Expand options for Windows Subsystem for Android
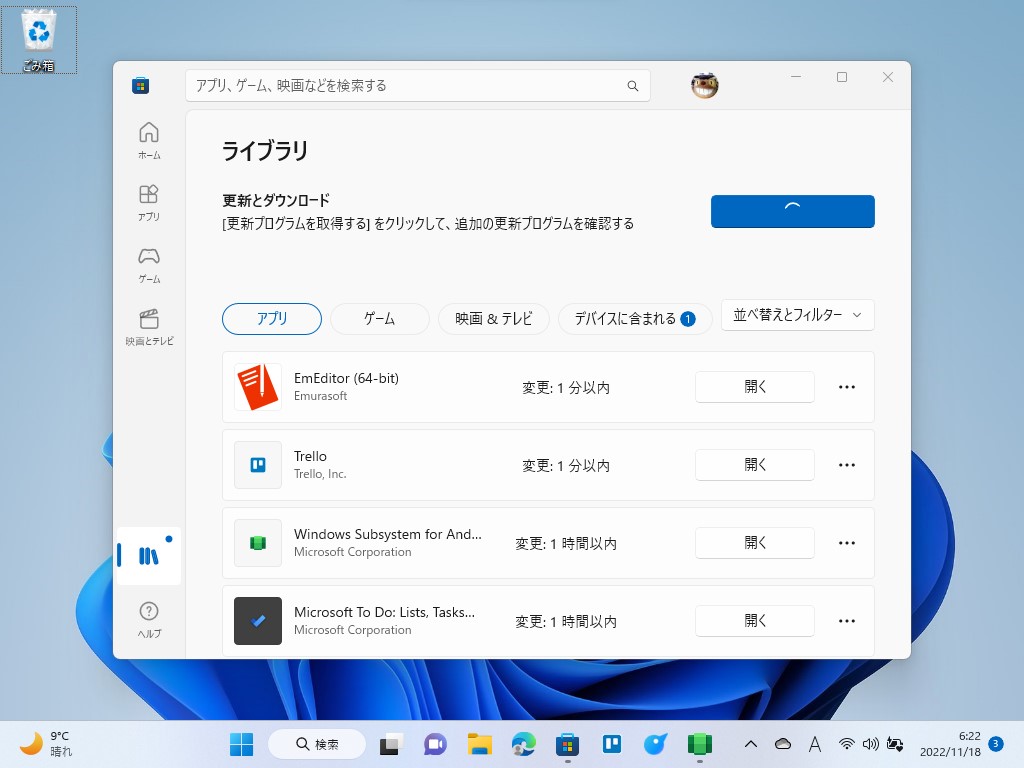The width and height of the screenshot is (1024, 768). coord(847,542)
